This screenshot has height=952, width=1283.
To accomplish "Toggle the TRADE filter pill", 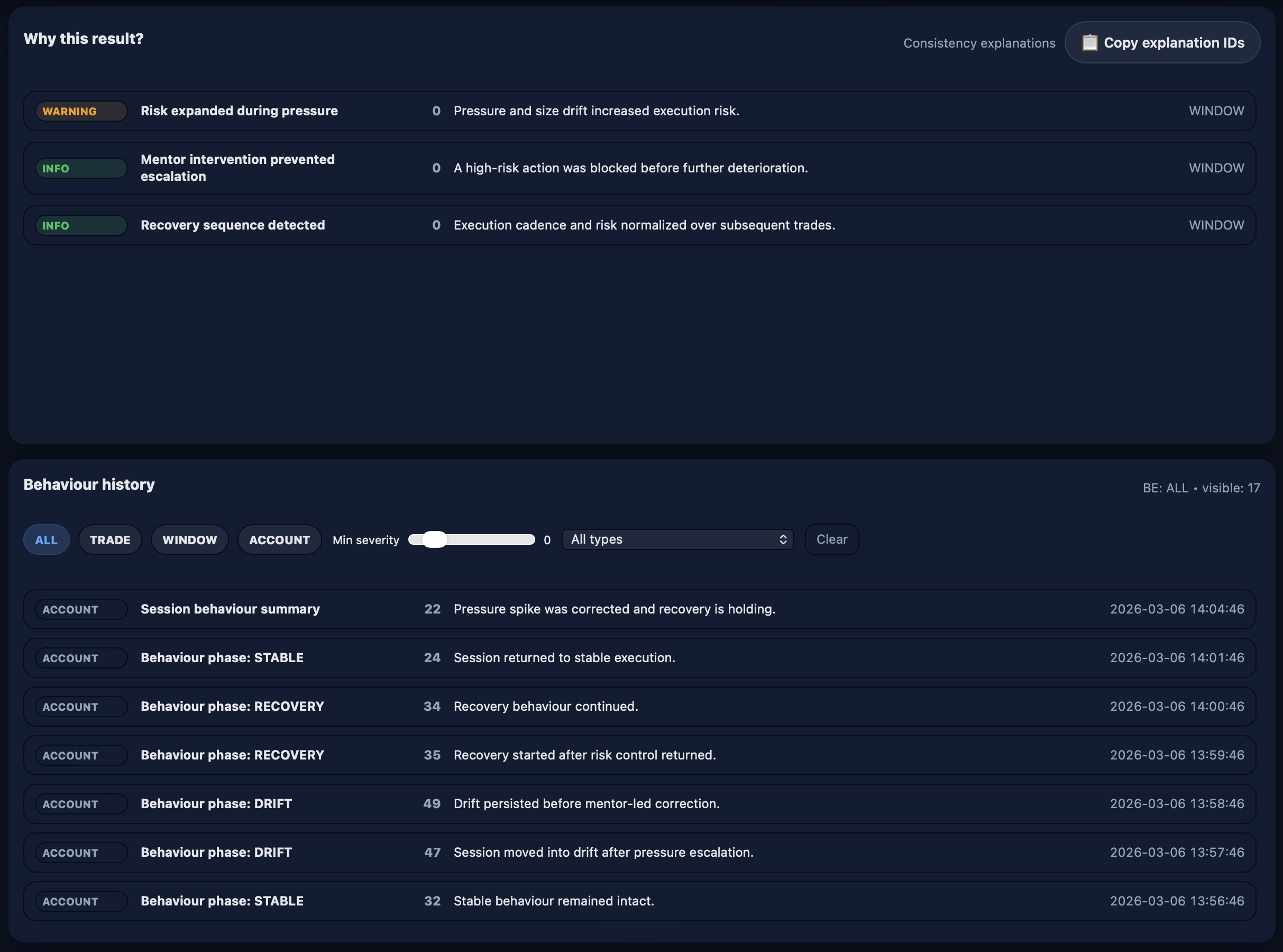I will coord(109,540).
